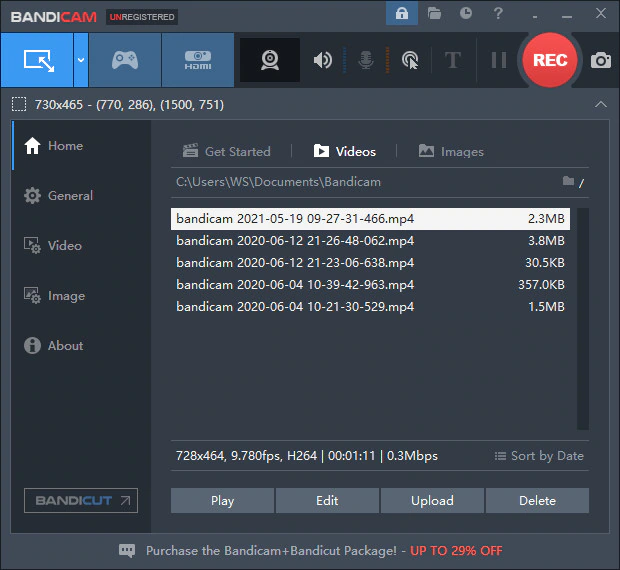Select the Screen Recording mode icon

click(38, 60)
